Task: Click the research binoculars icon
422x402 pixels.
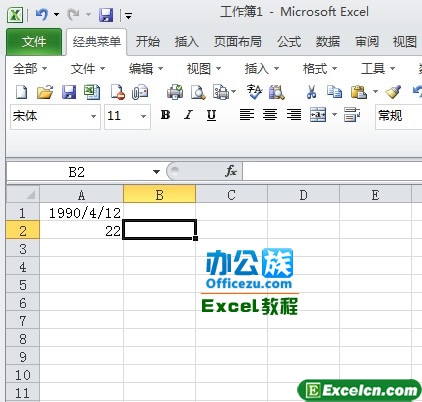Action: click(x=277, y=92)
